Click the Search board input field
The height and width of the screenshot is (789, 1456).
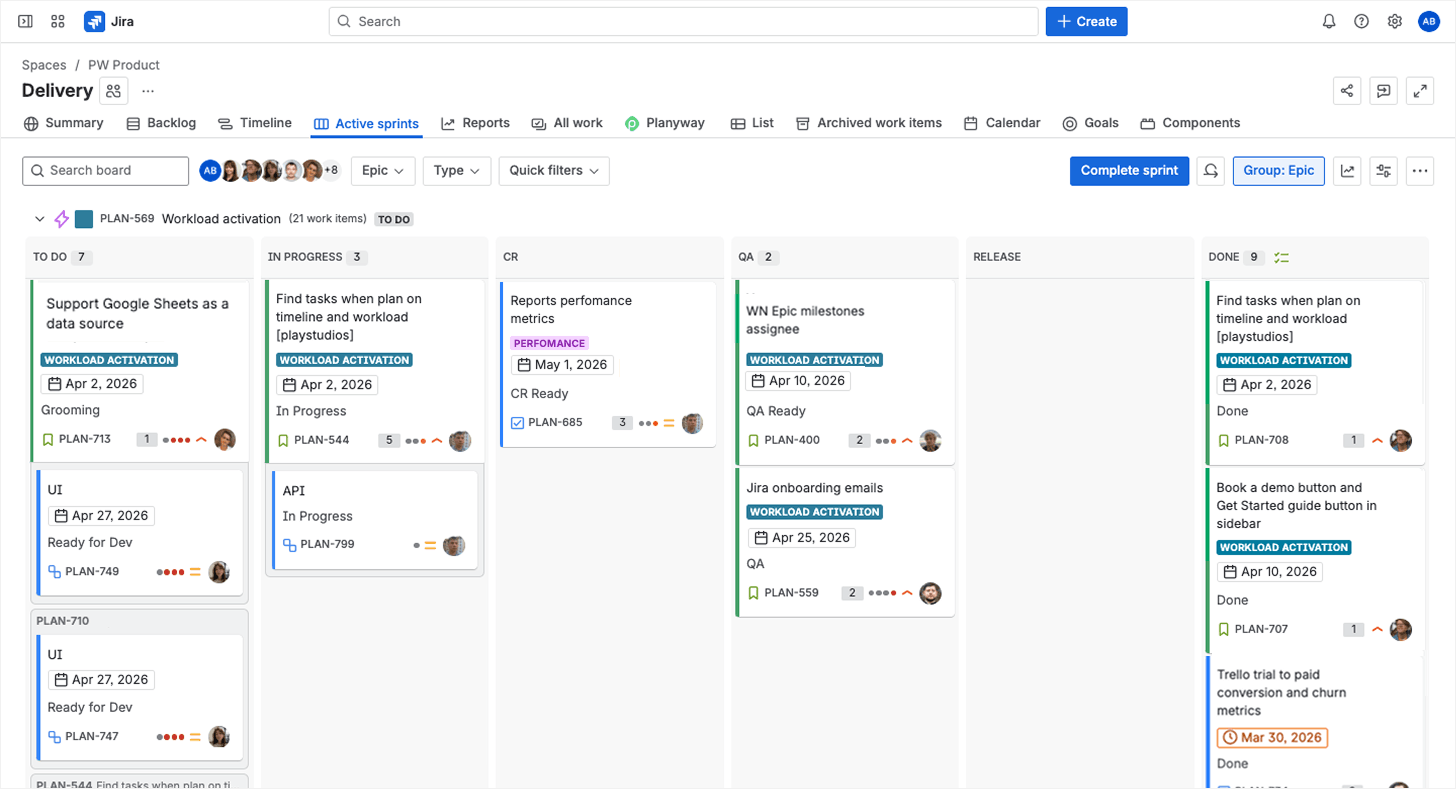click(x=106, y=171)
